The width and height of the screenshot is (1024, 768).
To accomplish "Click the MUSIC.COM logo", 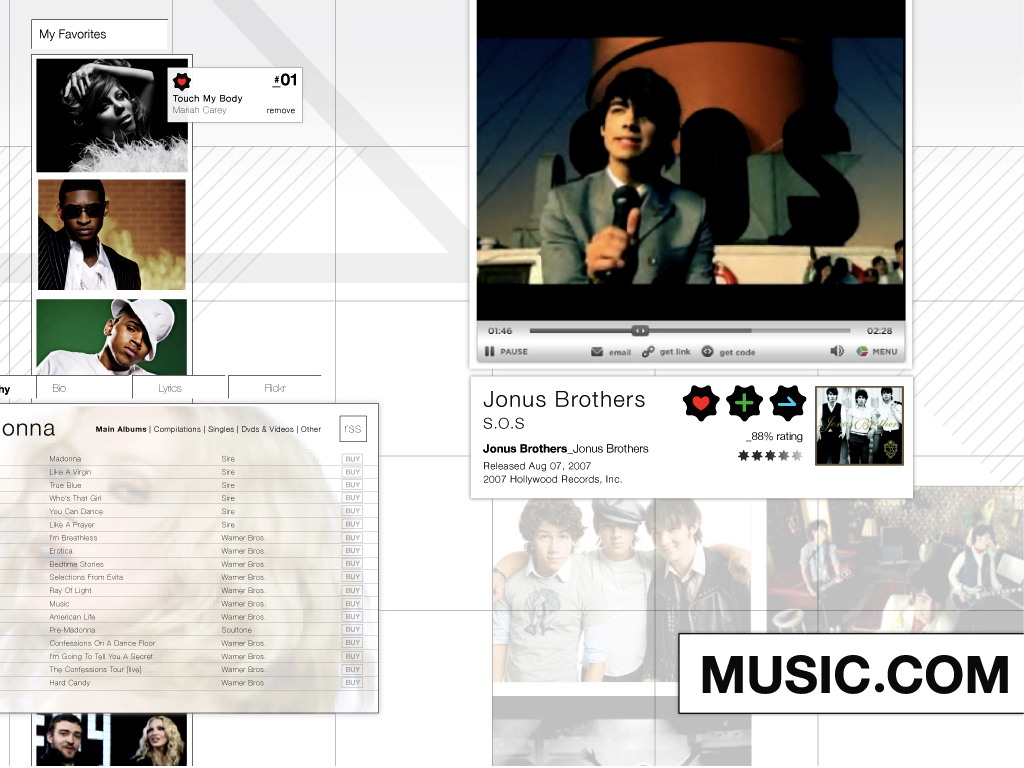I will (854, 675).
